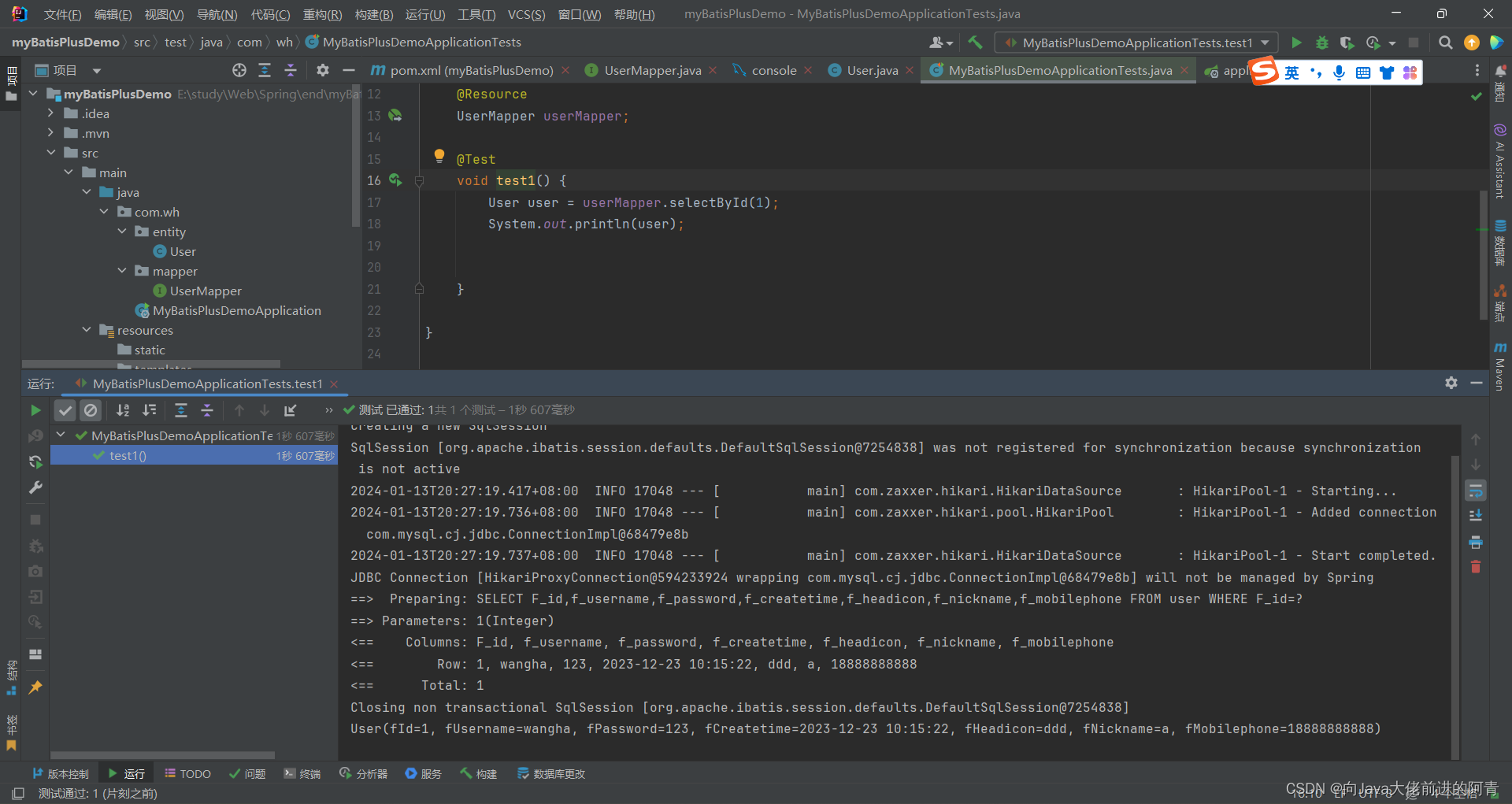Toggle sort alphabetically in test toolbar

123,410
